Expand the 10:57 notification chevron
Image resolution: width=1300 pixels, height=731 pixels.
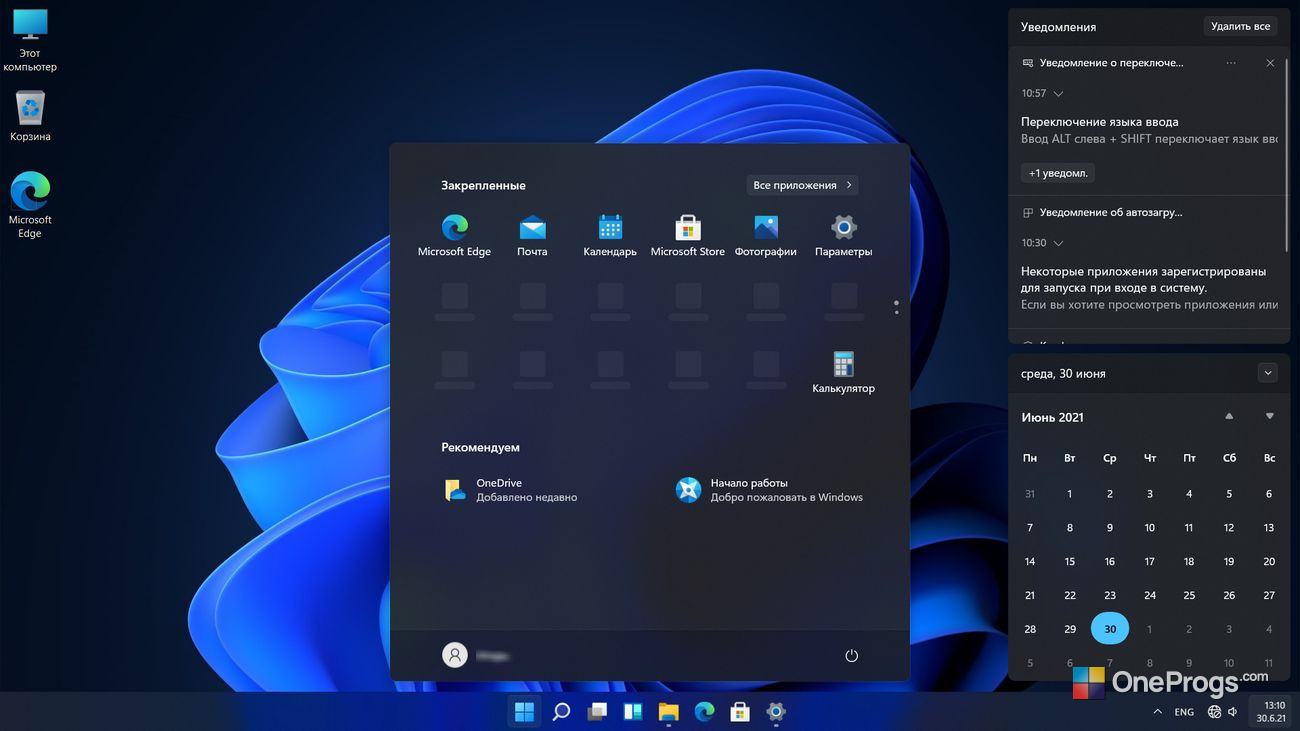[1059, 93]
